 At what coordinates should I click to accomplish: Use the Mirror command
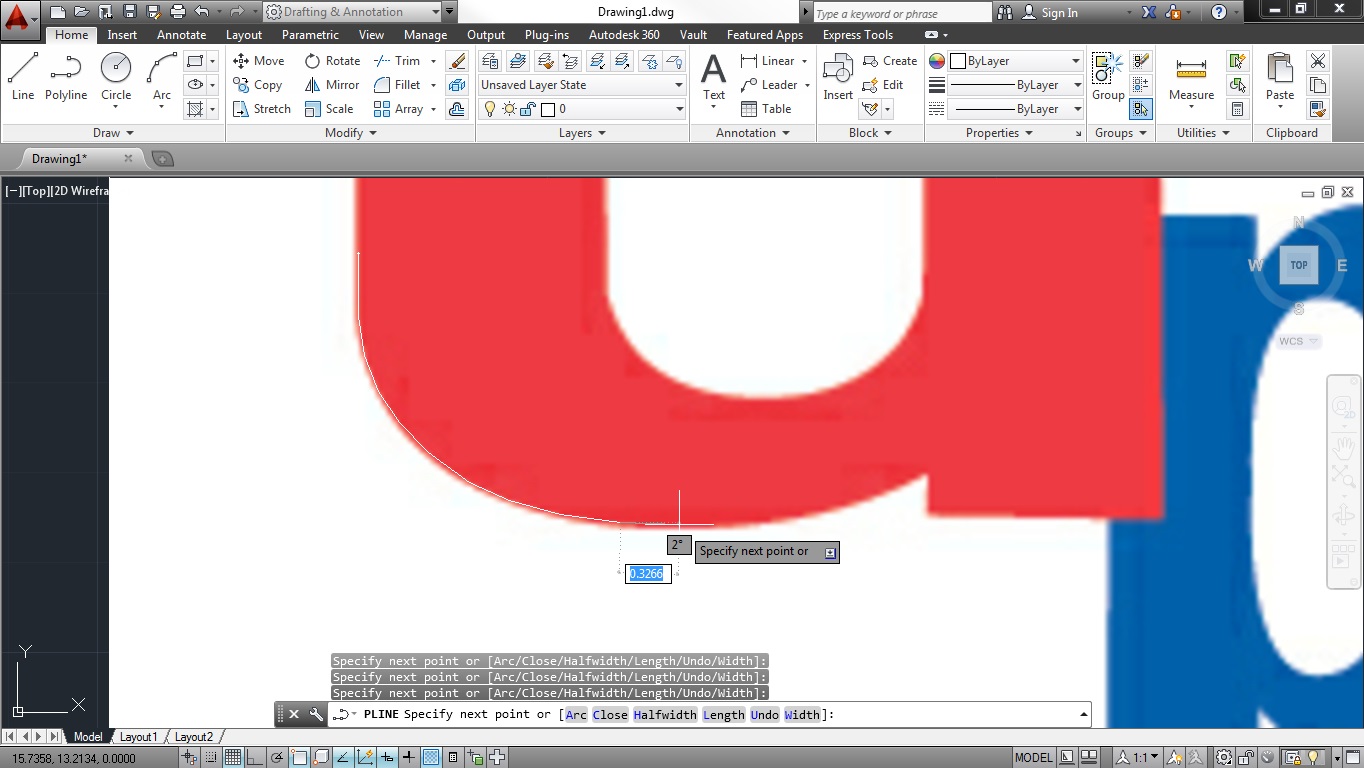pyautogui.click(x=332, y=85)
